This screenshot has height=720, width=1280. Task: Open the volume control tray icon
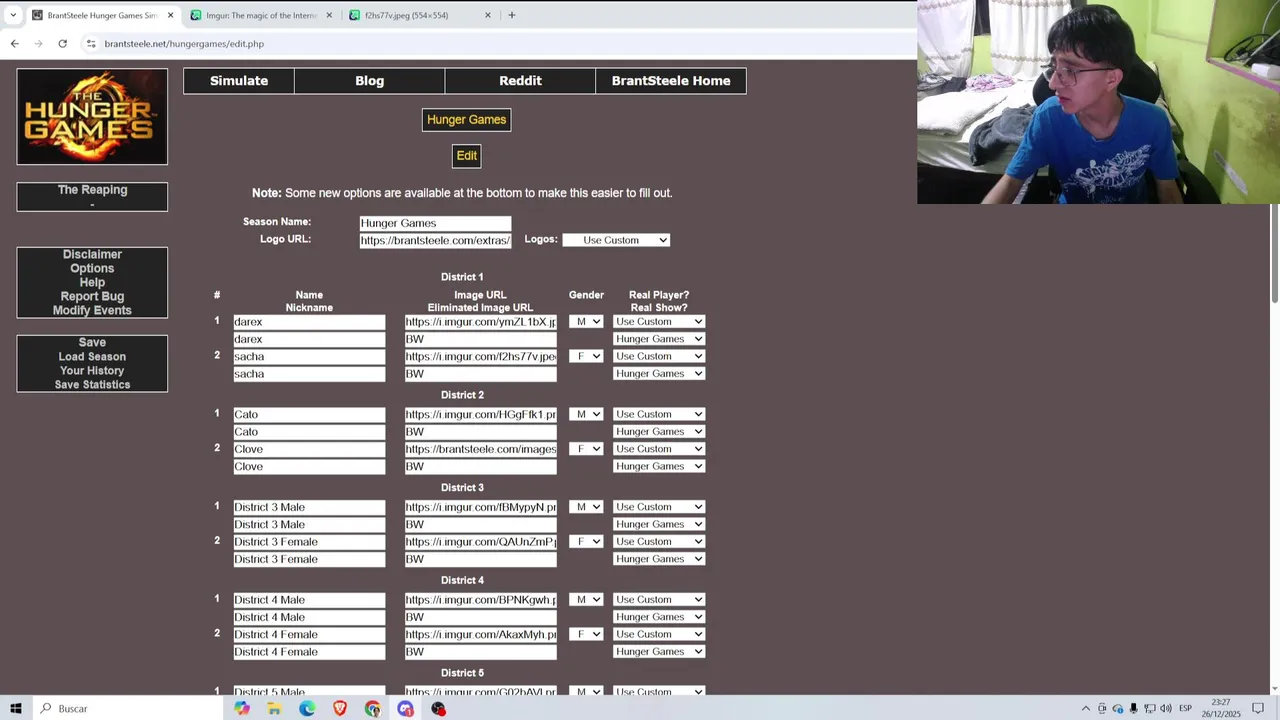point(1166,708)
